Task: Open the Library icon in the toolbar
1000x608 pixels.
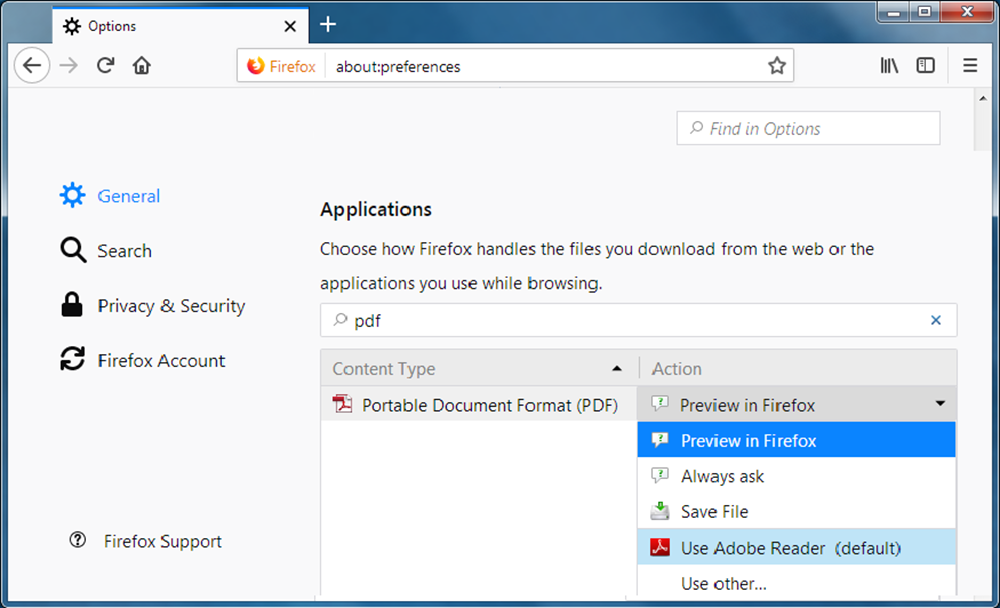Action: point(889,66)
